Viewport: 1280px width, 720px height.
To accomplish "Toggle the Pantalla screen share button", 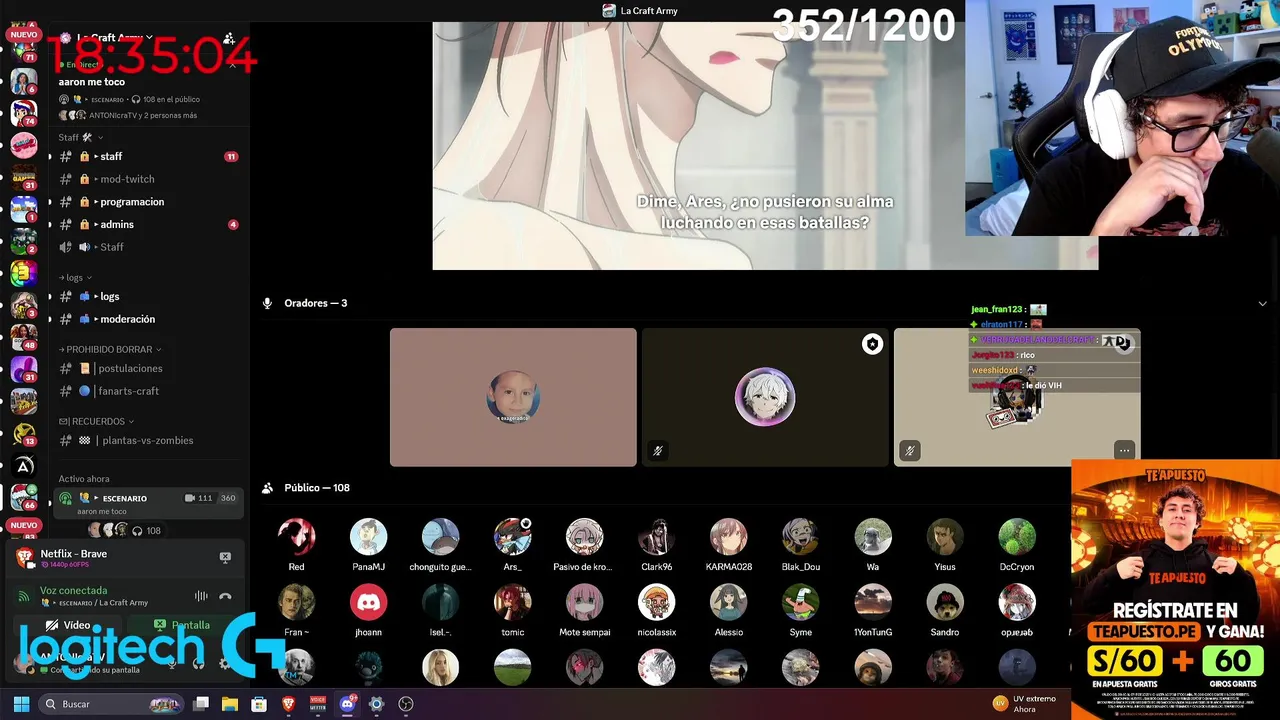I will (x=182, y=625).
